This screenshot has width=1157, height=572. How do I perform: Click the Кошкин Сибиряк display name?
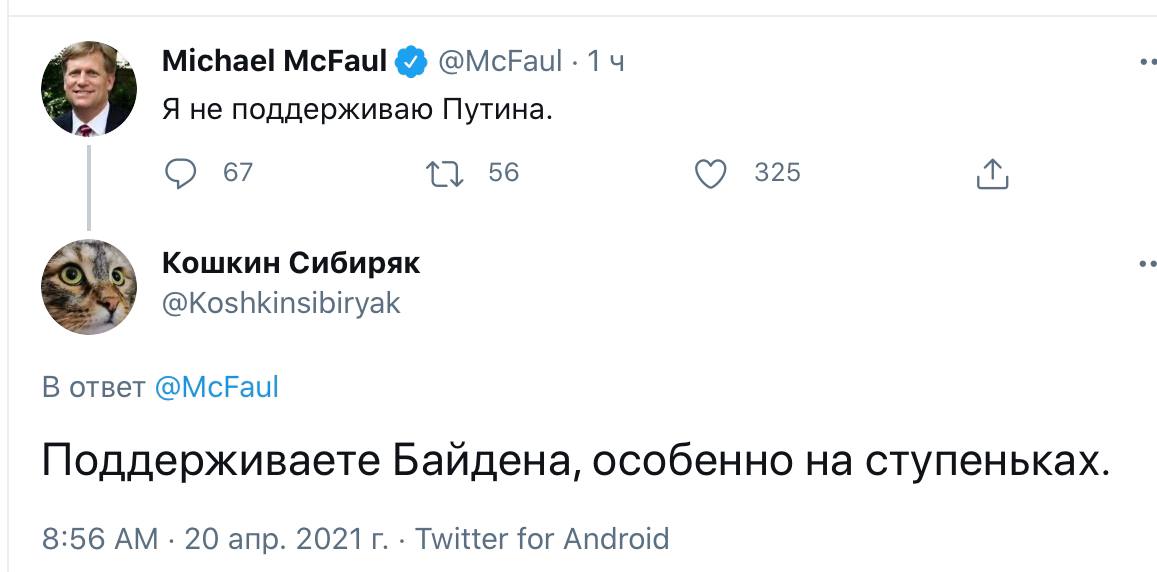pyautogui.click(x=291, y=263)
